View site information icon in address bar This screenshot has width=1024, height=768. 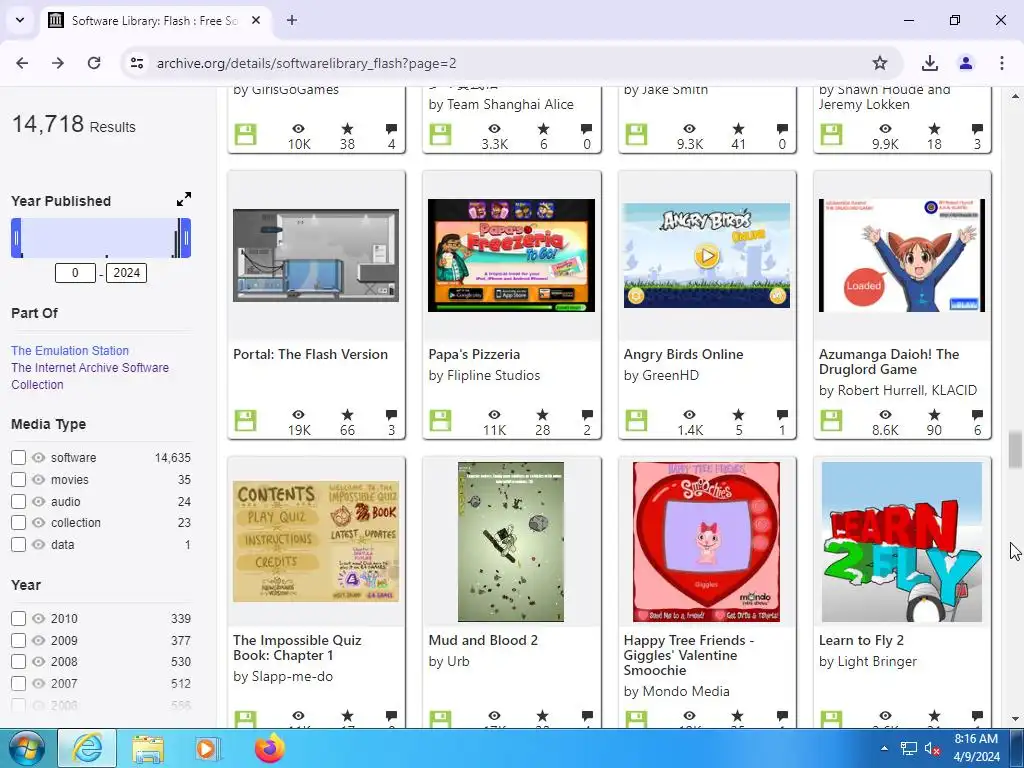click(137, 63)
